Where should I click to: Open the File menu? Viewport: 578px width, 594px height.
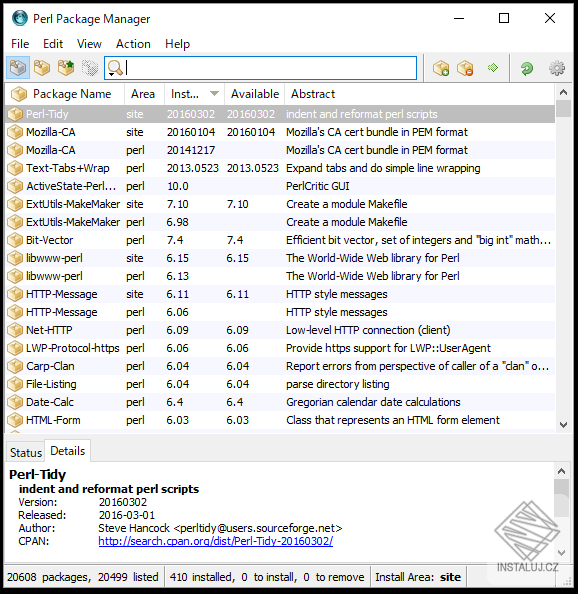(x=20, y=44)
